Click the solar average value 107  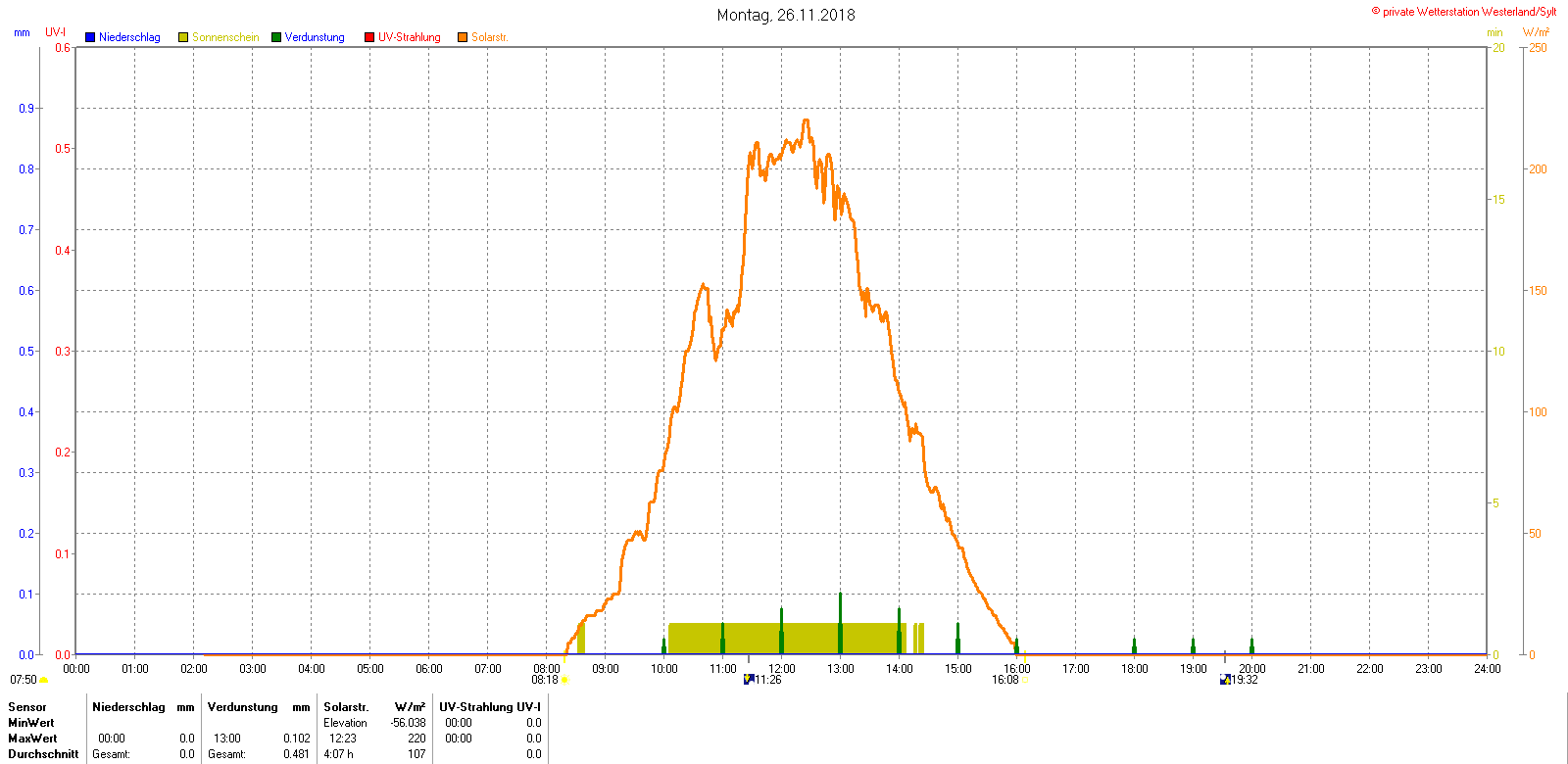pos(416,754)
